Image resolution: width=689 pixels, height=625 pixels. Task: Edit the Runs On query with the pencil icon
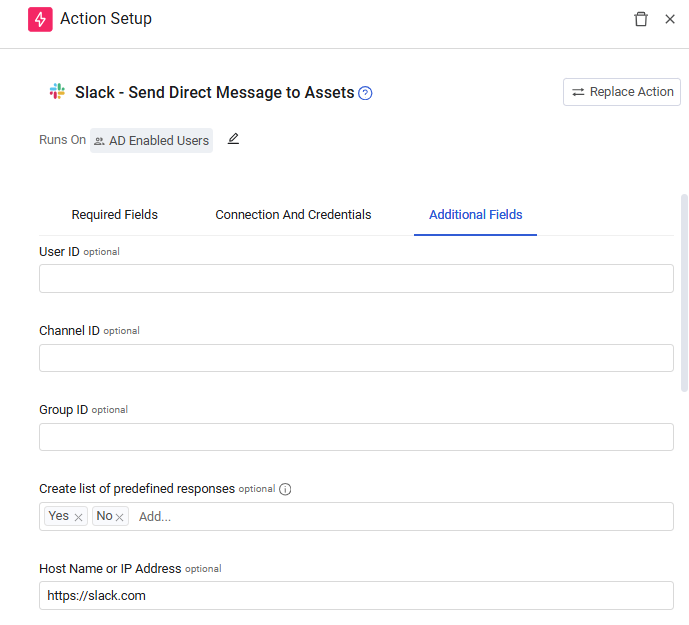click(233, 139)
